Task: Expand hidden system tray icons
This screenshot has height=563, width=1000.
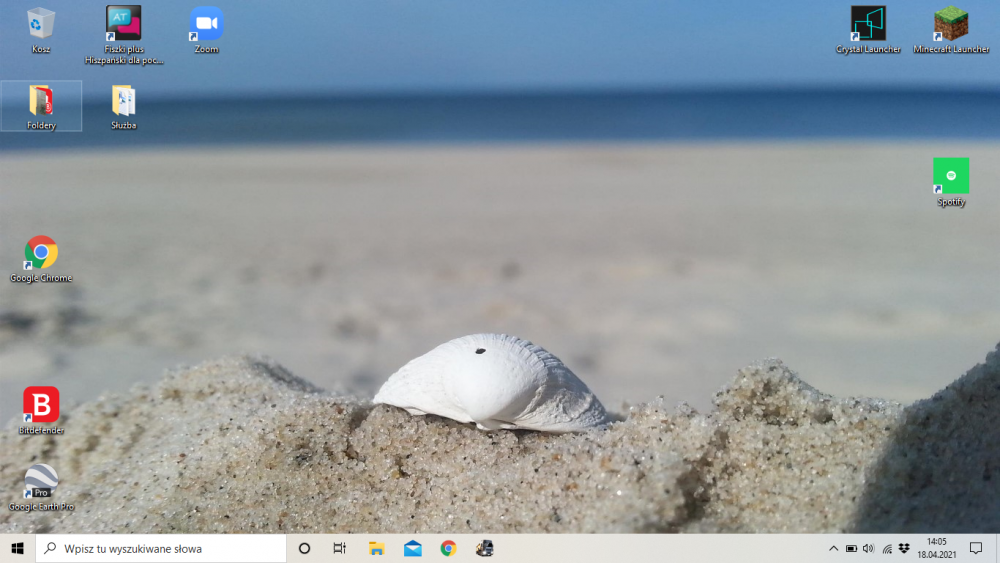Action: [x=834, y=548]
